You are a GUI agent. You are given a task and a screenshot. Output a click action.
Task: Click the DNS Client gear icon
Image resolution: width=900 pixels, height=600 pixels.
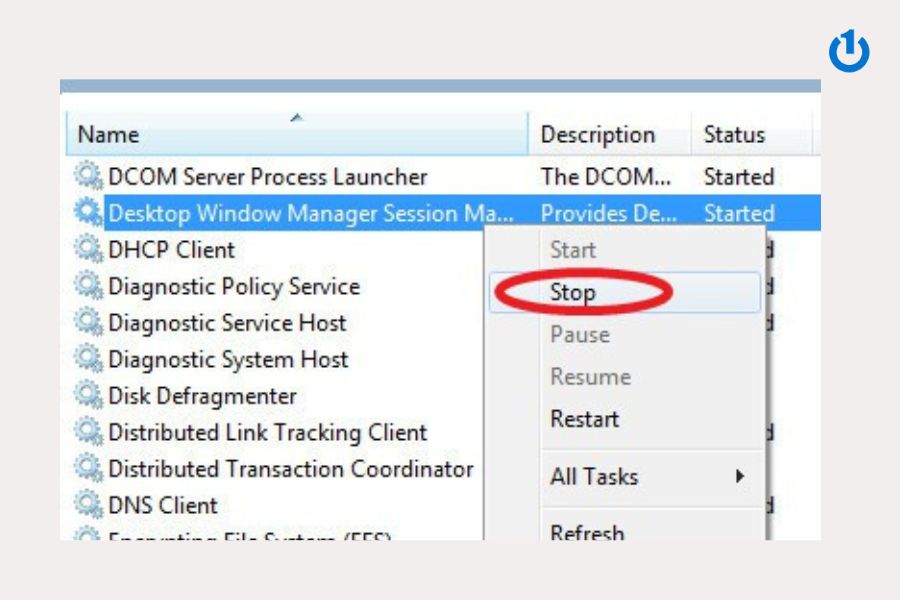click(x=88, y=505)
